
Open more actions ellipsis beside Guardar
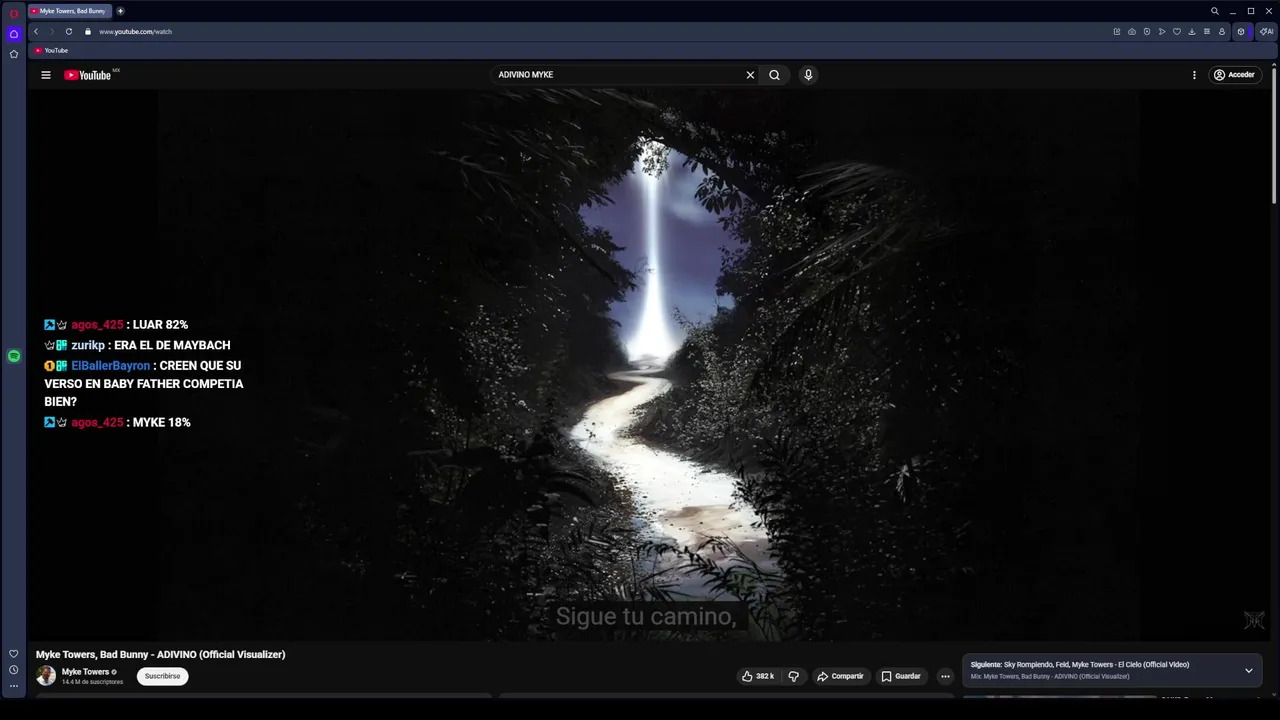click(945, 676)
